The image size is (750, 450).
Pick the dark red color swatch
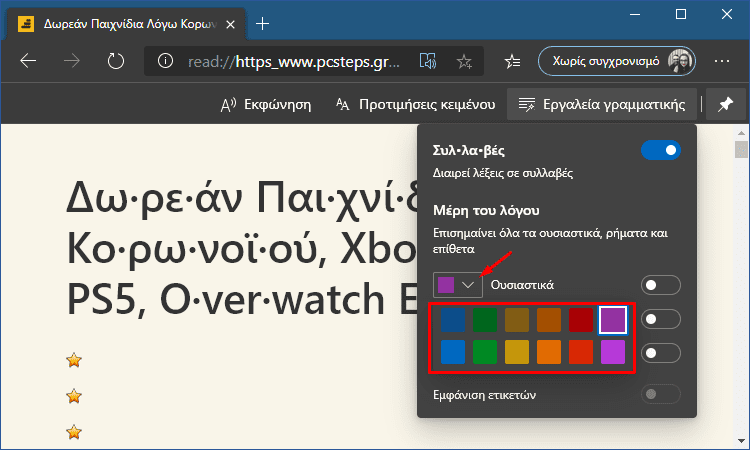pyautogui.click(x=581, y=320)
